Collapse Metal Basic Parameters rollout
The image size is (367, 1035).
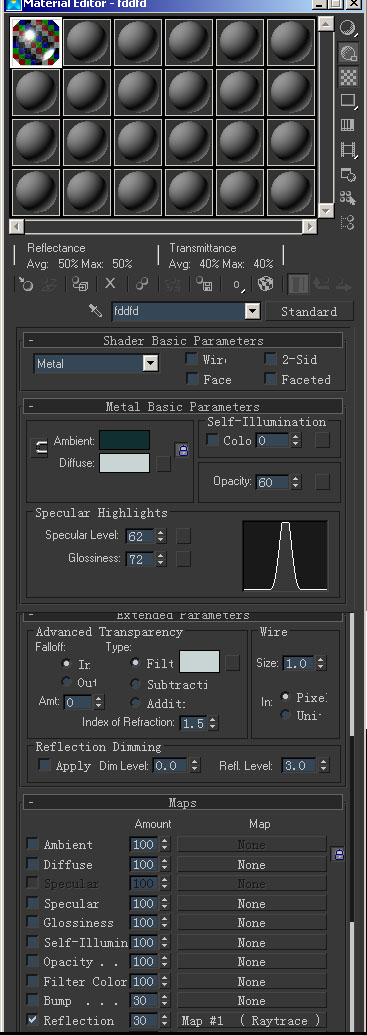(x=183, y=407)
